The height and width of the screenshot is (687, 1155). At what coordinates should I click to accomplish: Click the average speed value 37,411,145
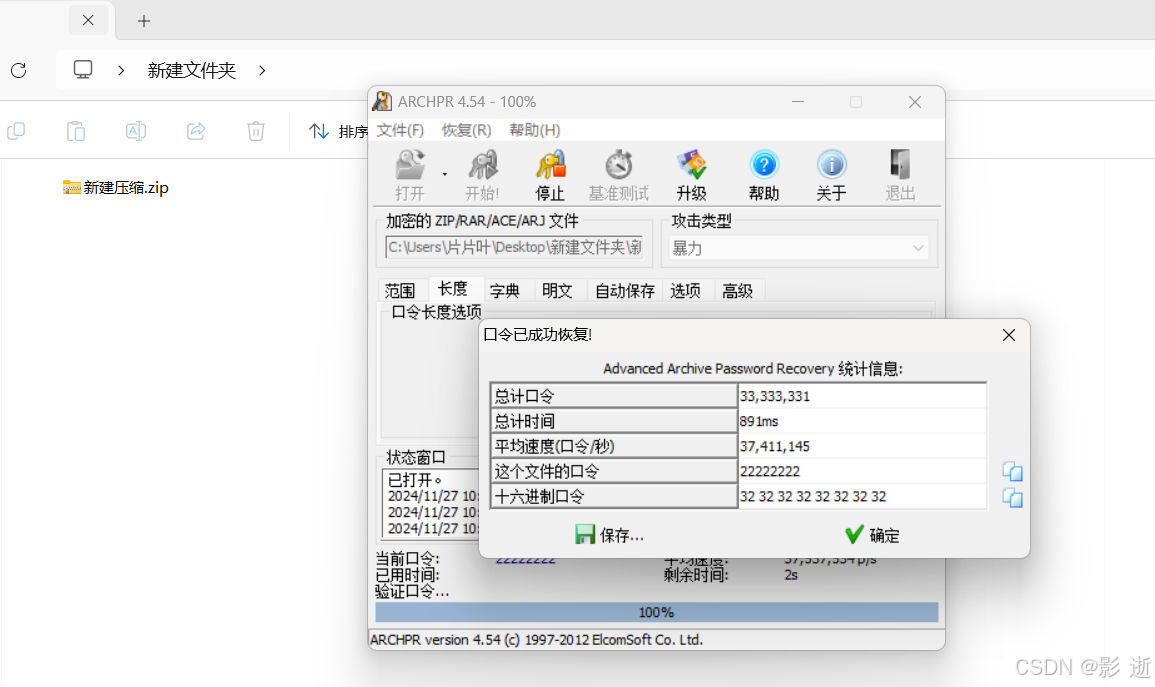pyautogui.click(x=862, y=446)
